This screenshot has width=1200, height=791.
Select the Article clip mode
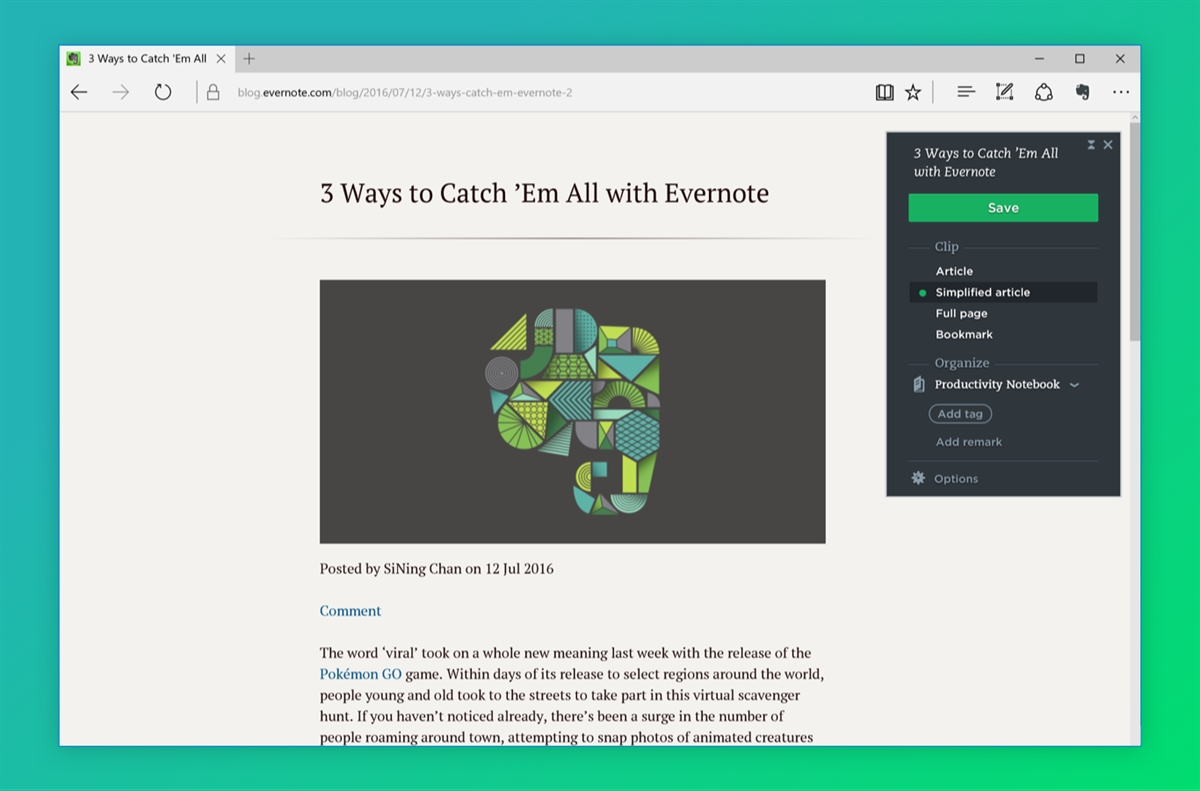pyautogui.click(x=954, y=270)
